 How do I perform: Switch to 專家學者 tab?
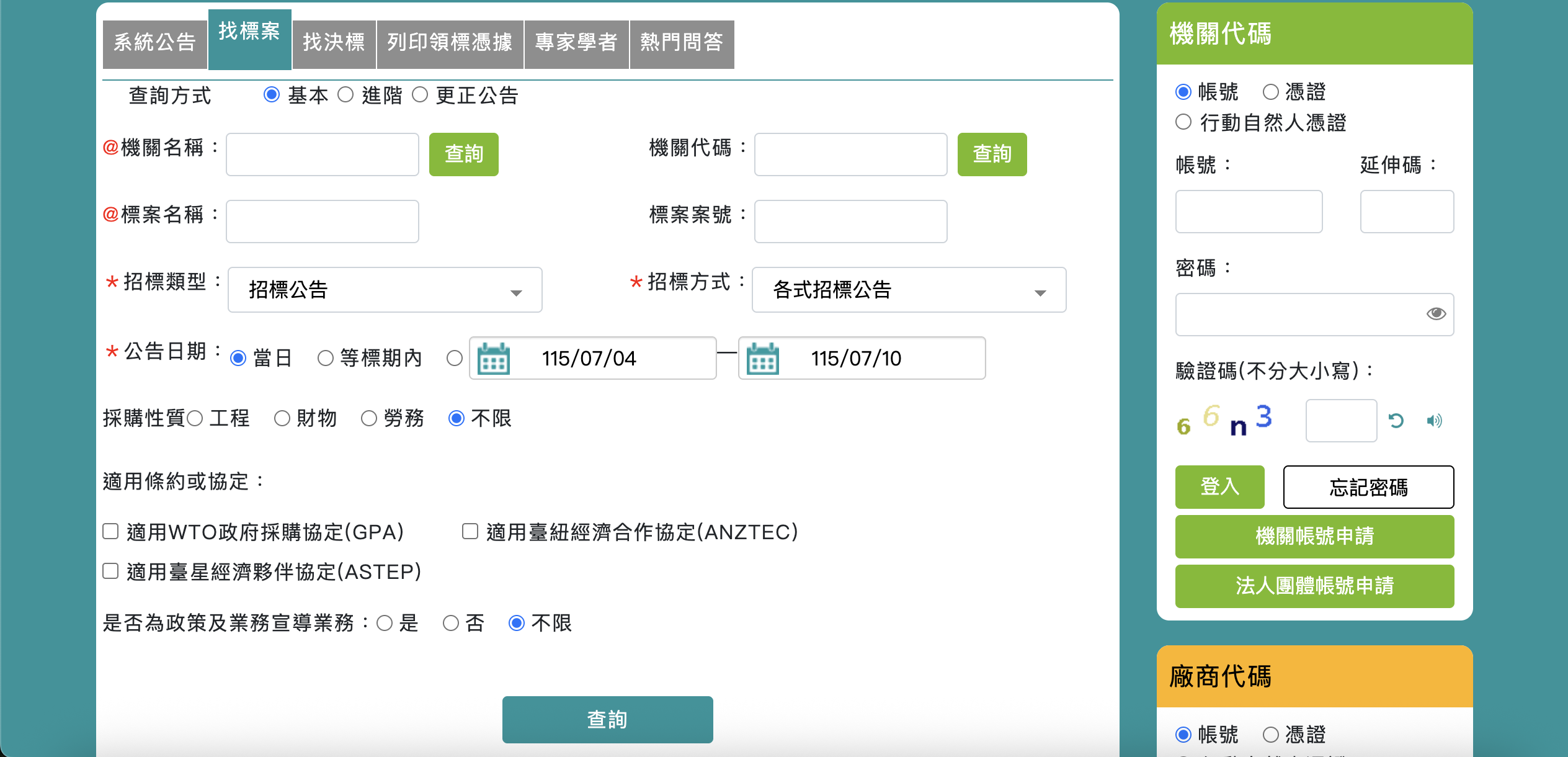point(576,43)
